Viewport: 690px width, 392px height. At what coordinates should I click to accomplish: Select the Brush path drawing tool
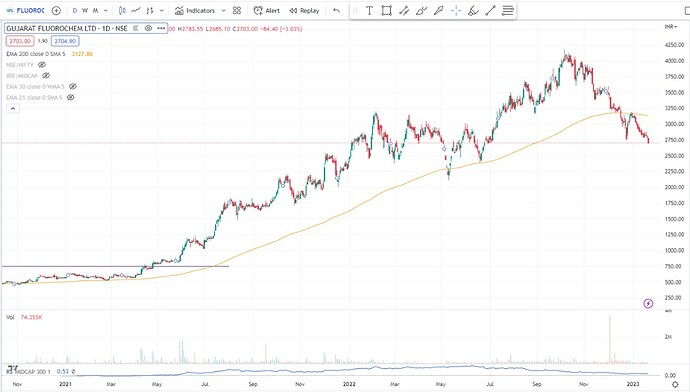click(x=421, y=11)
